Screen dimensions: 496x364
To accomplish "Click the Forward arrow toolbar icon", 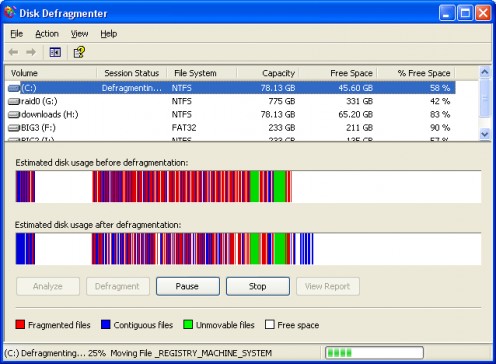I will 31,52.
